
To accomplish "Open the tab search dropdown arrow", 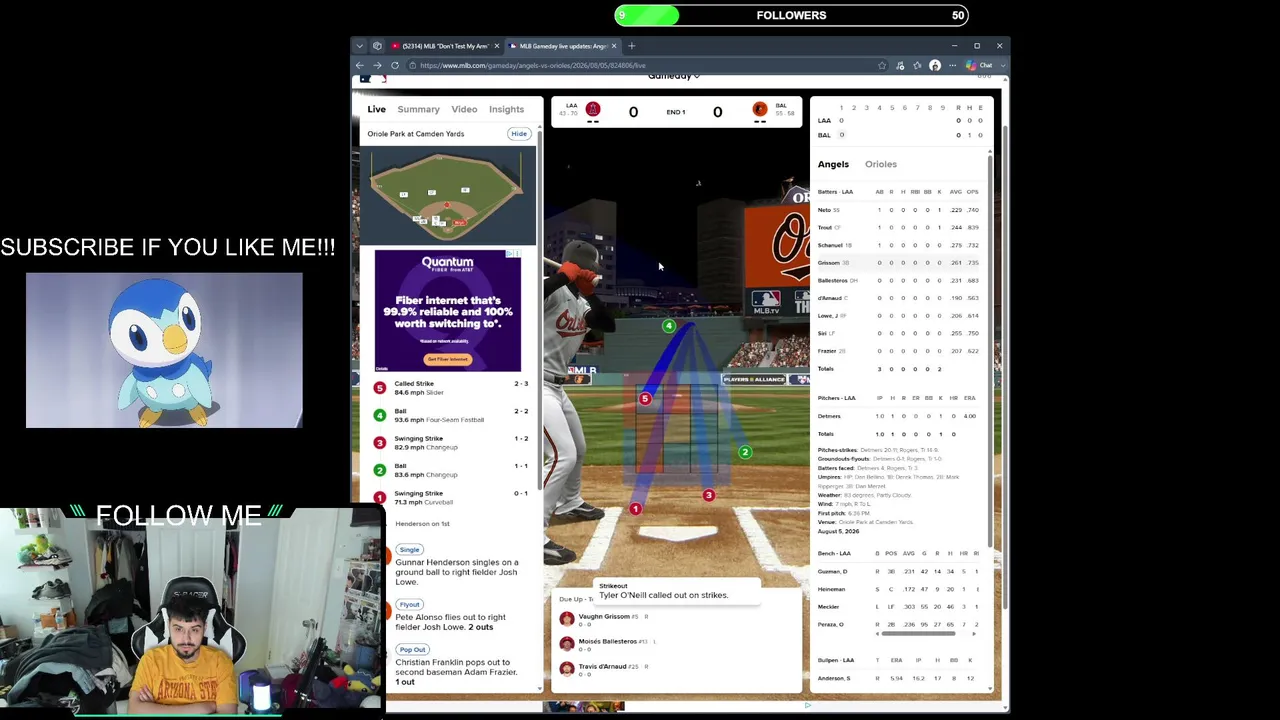I will coord(359,46).
